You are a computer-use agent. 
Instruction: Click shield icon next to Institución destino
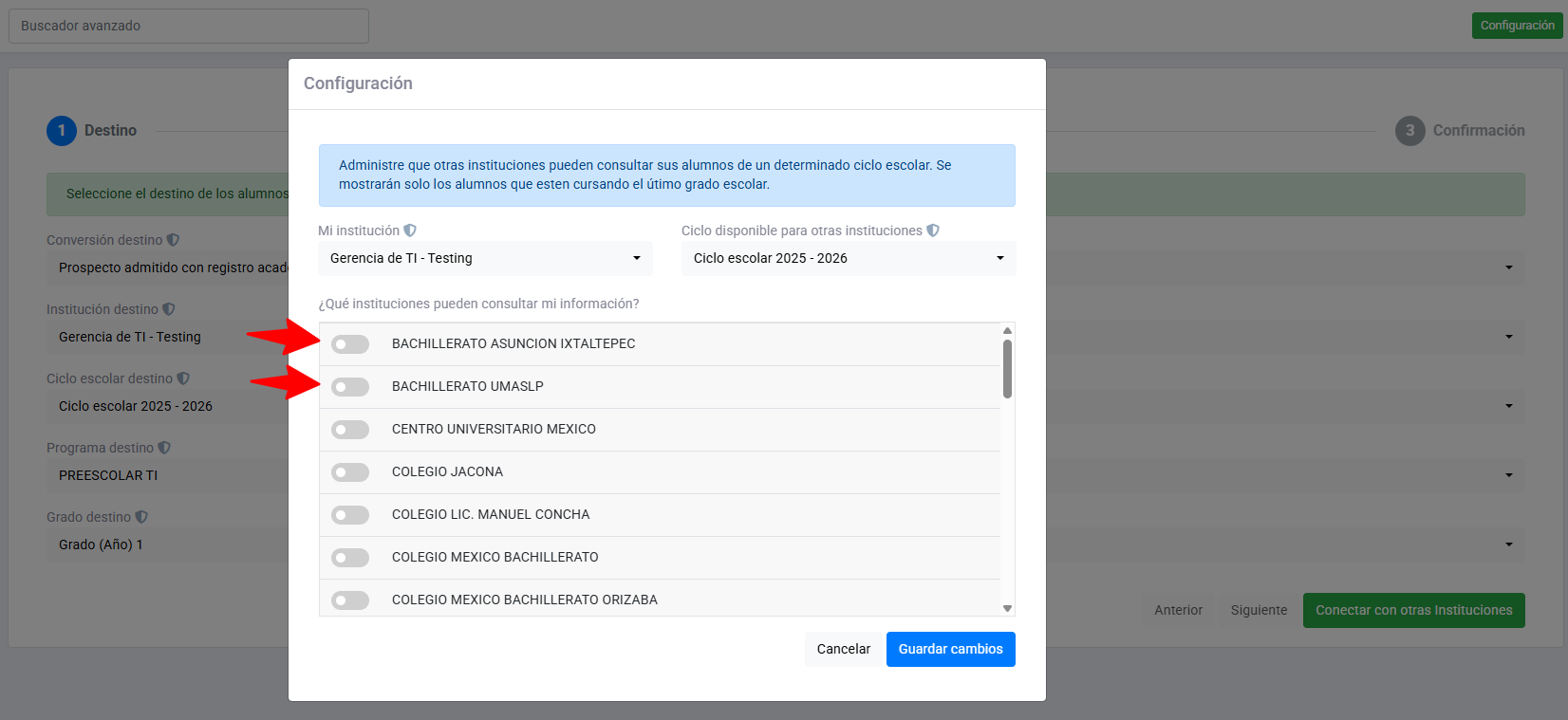click(x=169, y=309)
